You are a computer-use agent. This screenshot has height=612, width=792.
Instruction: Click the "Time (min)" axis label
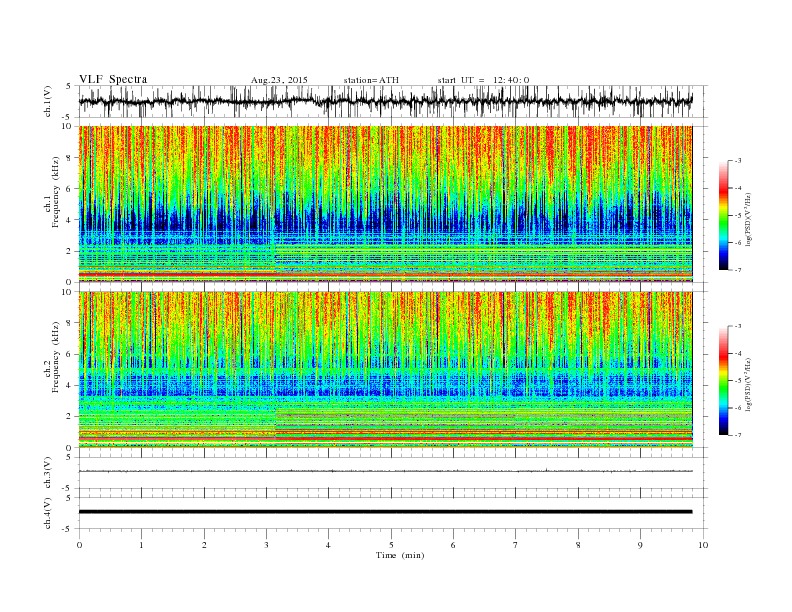point(400,555)
